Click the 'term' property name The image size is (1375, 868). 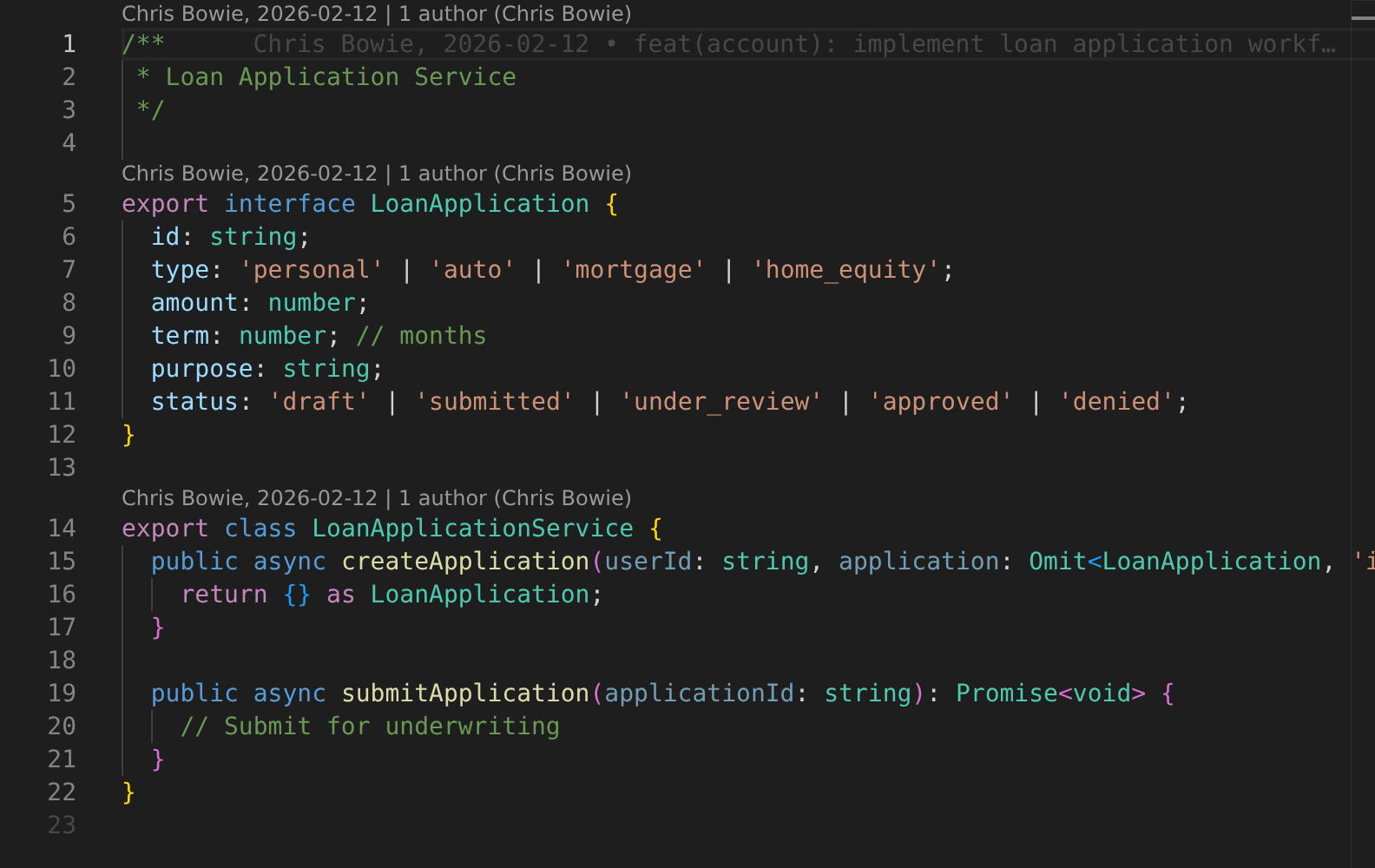(181, 336)
